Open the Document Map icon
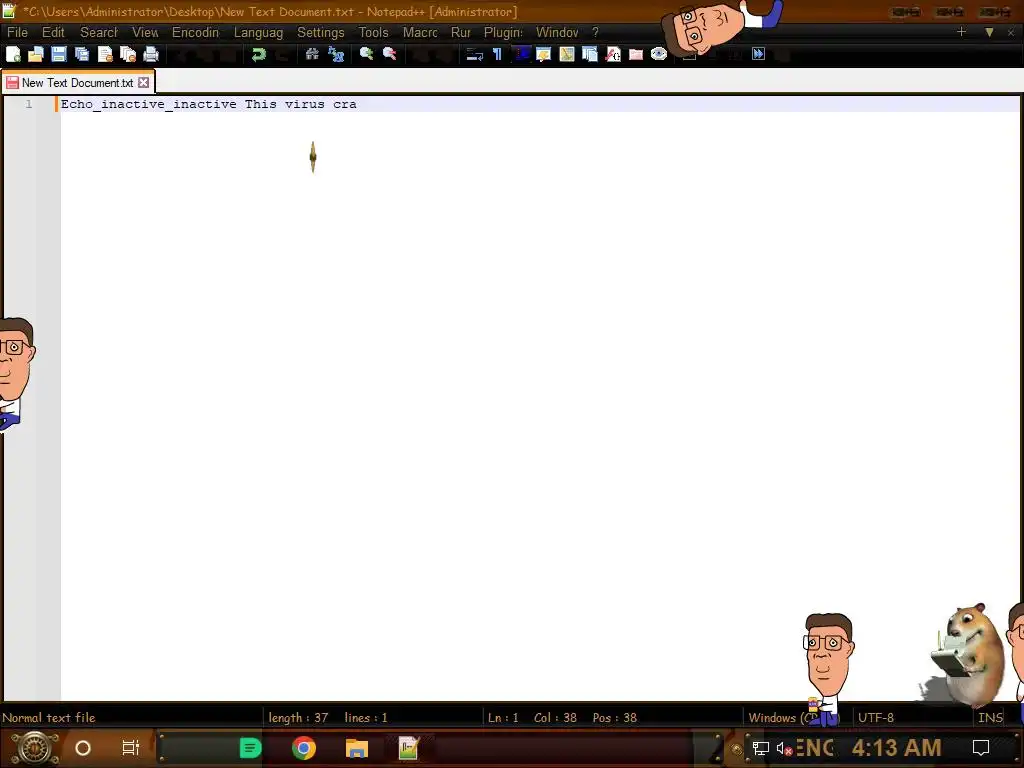 point(566,55)
